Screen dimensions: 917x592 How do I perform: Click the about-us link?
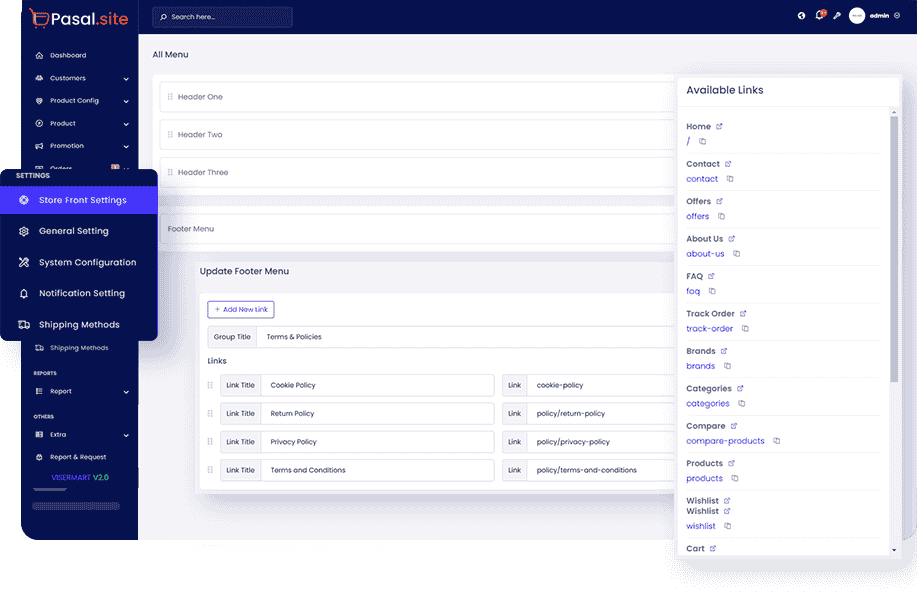point(705,254)
